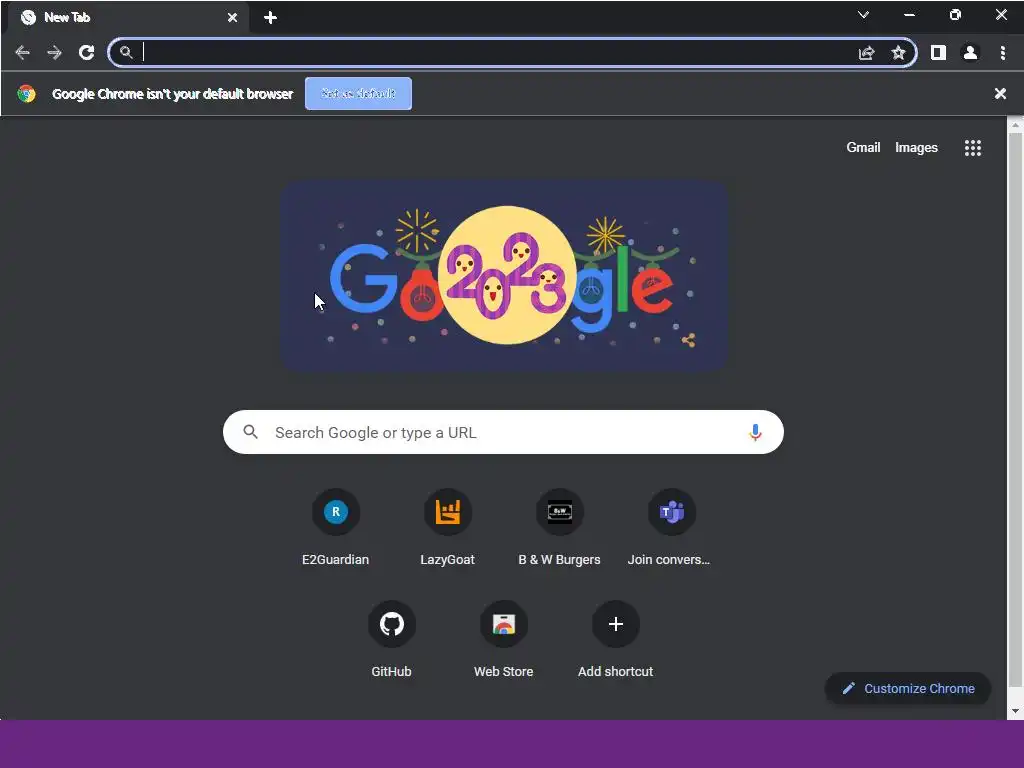Click the search icon in address bar
Image resolution: width=1024 pixels, height=768 pixels.
[126, 53]
